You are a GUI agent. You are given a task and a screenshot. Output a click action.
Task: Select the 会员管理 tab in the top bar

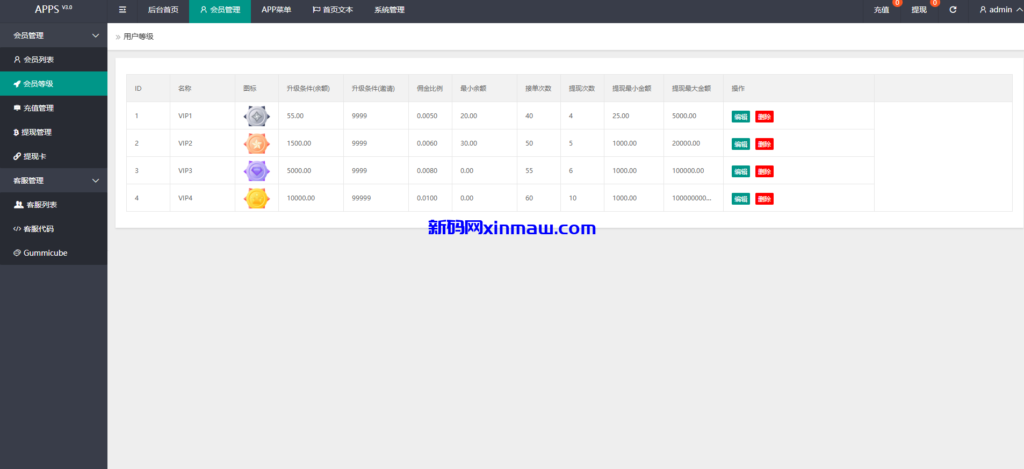pos(220,10)
